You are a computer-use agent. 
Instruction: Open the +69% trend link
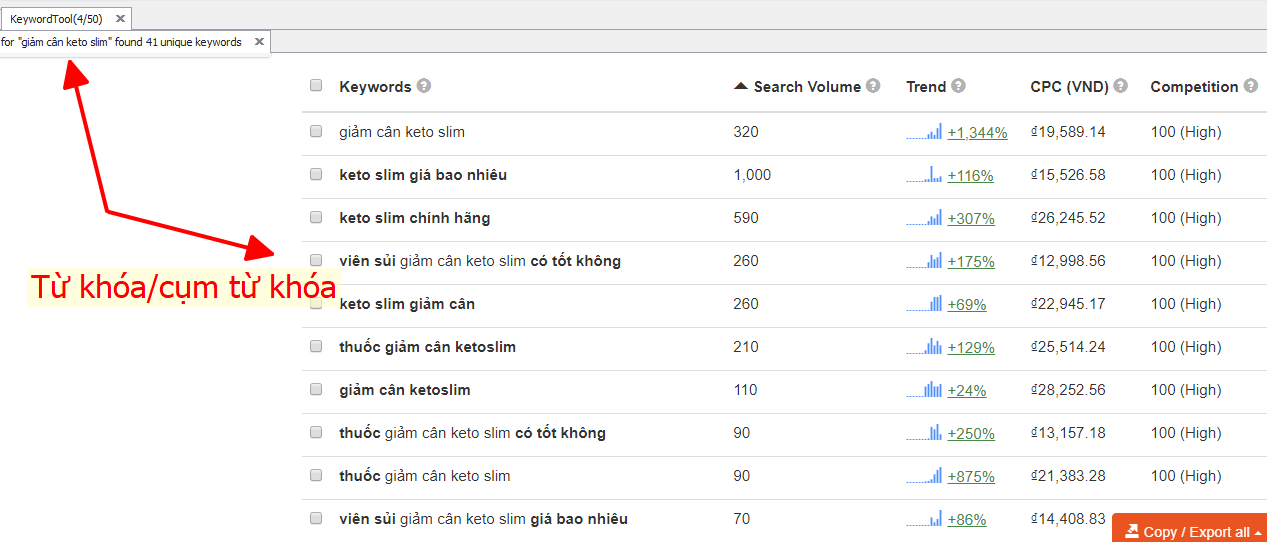tap(966, 305)
